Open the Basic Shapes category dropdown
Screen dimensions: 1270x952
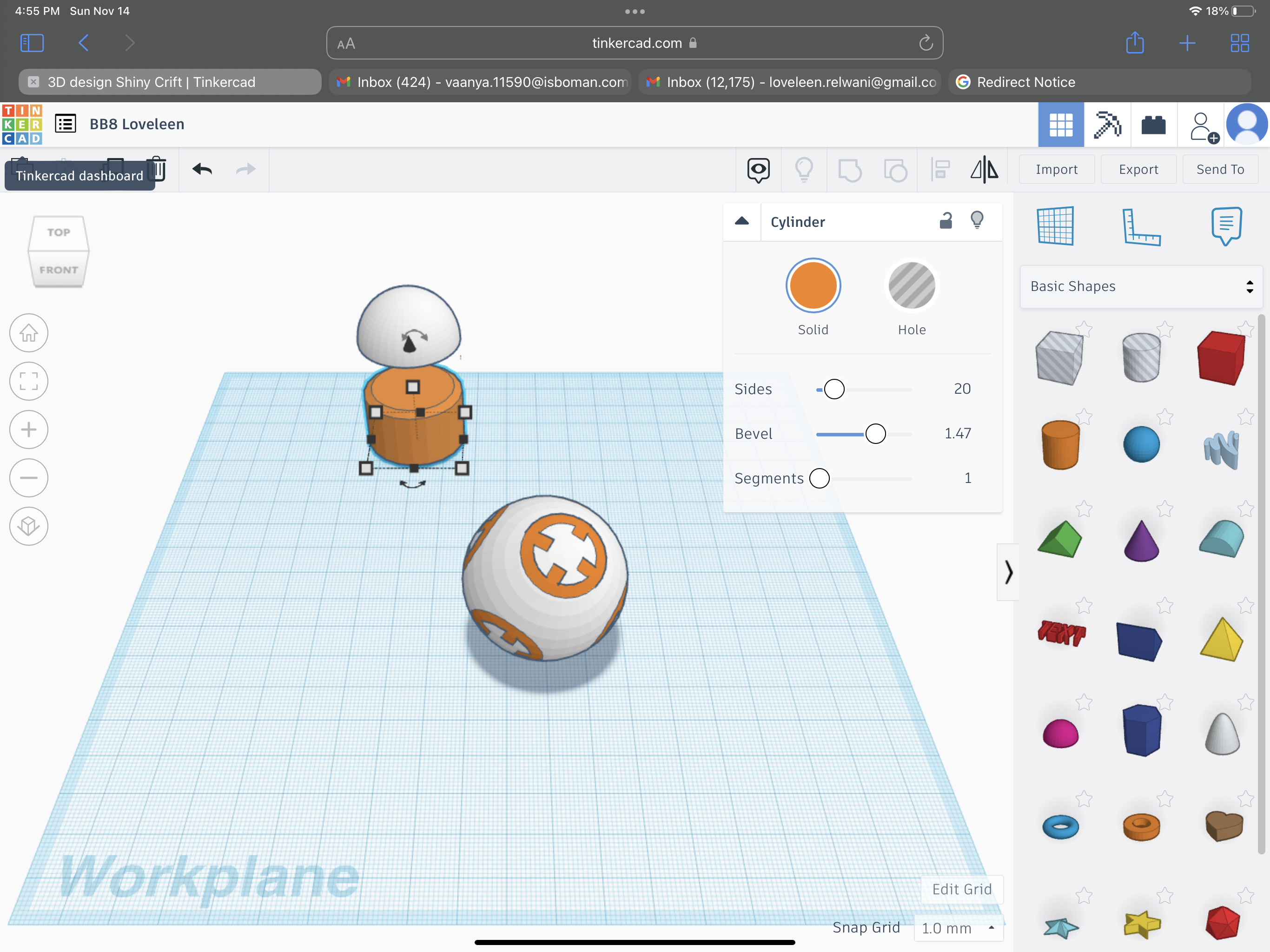(1140, 286)
